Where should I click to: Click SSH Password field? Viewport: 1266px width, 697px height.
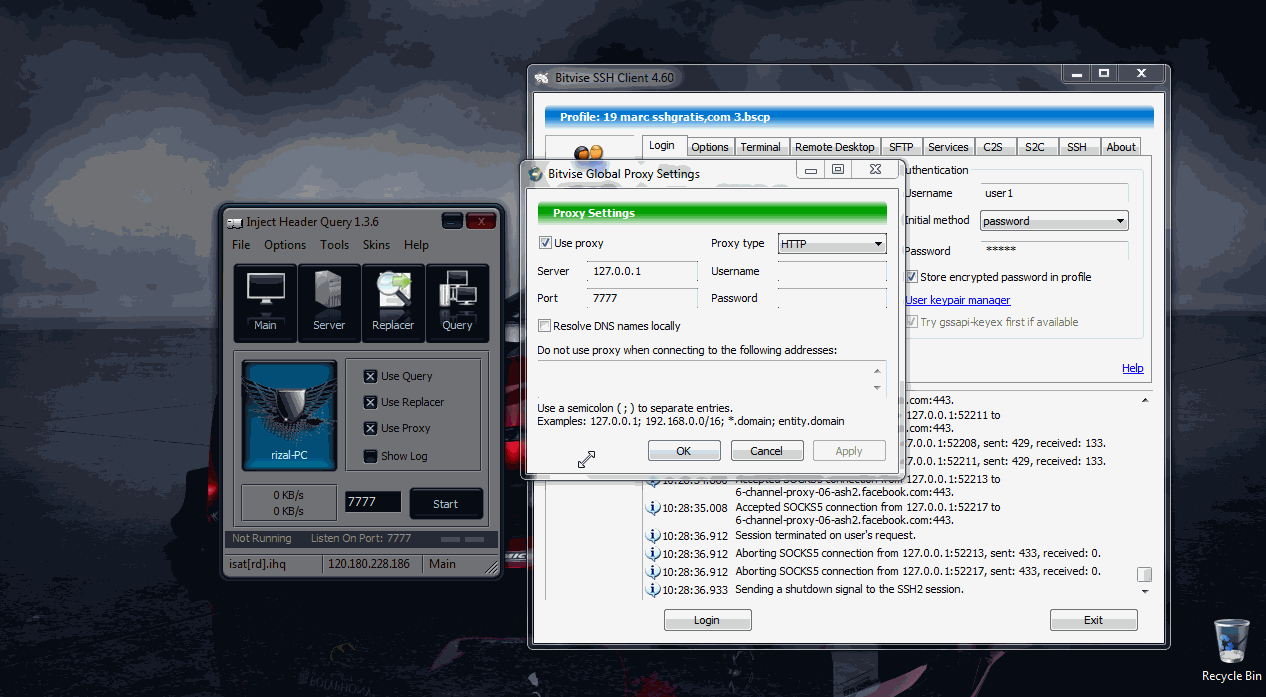click(x=1054, y=250)
